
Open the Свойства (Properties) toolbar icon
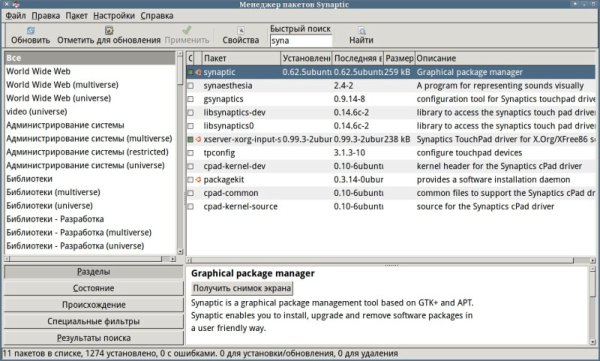(241, 30)
